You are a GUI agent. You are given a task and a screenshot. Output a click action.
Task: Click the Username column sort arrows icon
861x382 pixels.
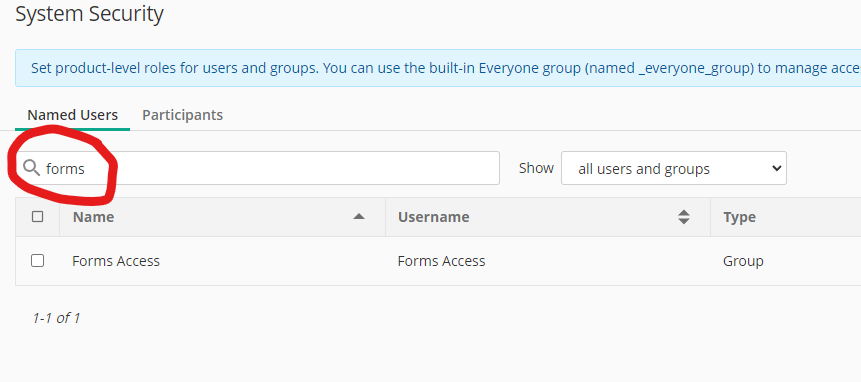tap(684, 217)
